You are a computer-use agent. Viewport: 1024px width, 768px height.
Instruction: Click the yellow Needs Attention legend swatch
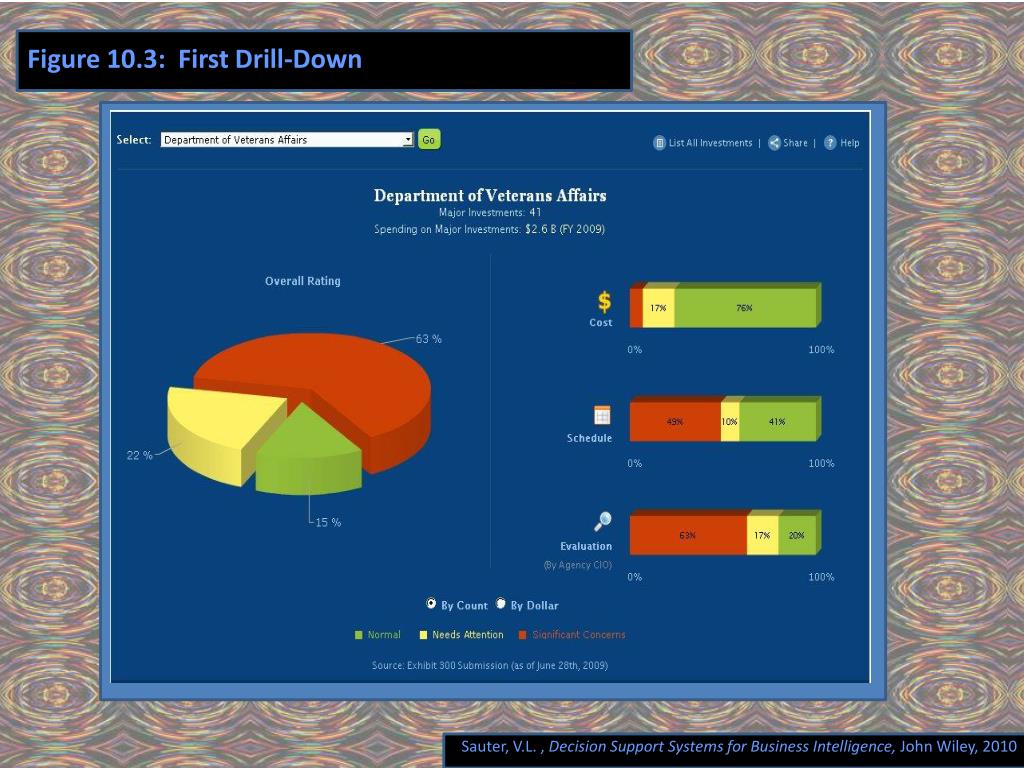point(423,635)
